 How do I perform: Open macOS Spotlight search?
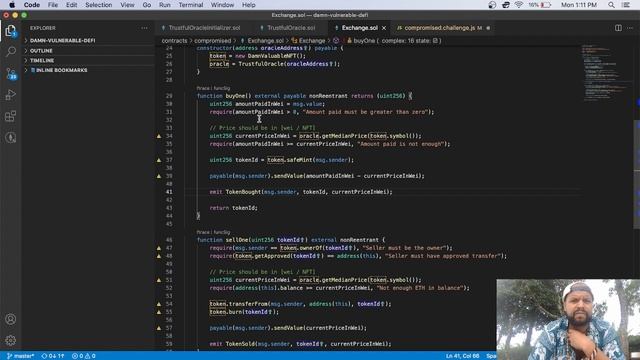(611, 5)
